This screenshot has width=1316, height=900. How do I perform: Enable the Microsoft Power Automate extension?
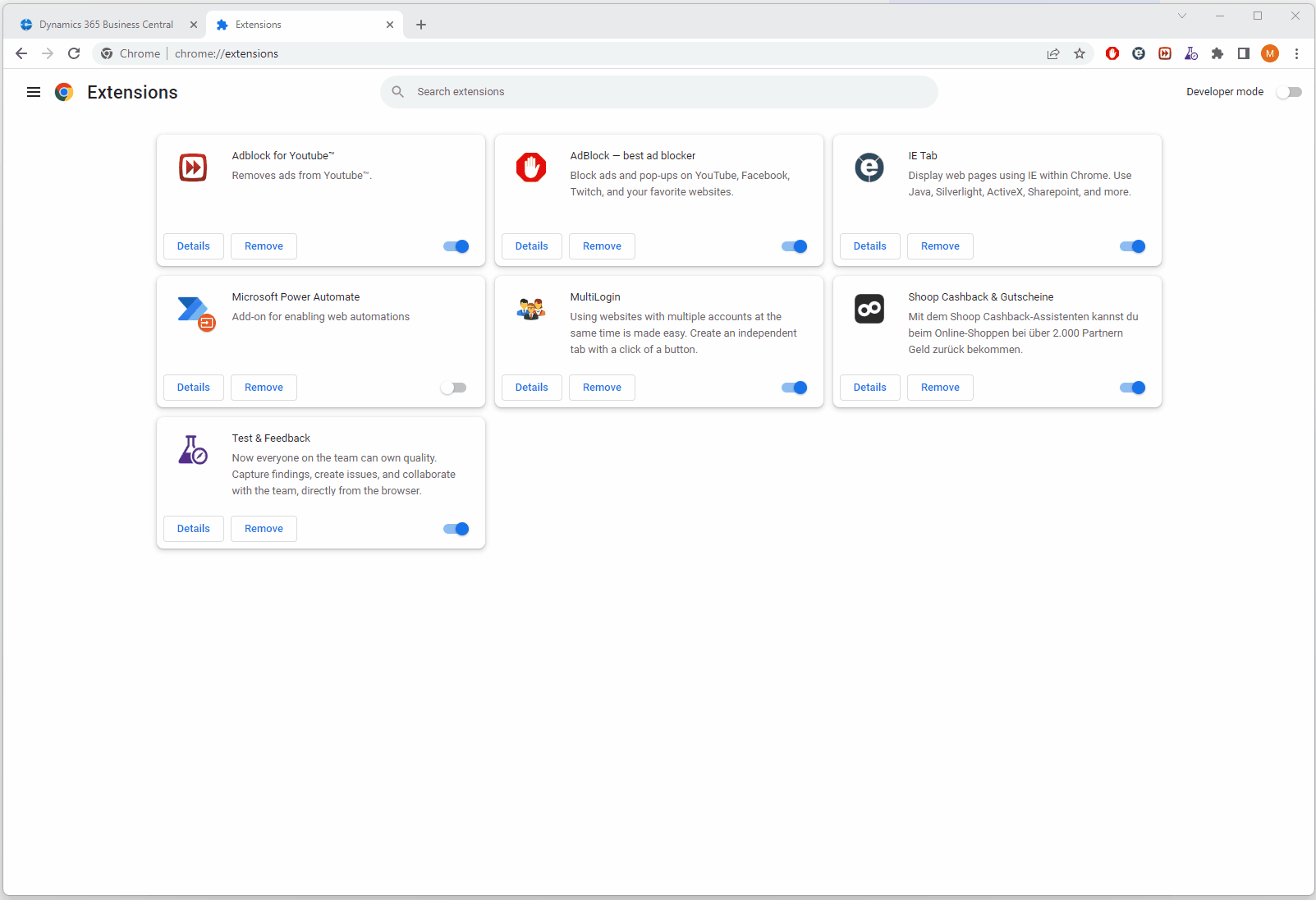pyautogui.click(x=454, y=387)
